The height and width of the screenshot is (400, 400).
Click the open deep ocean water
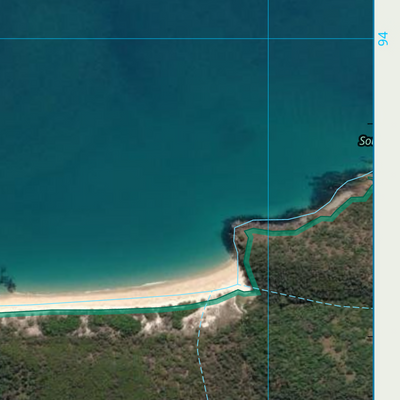click(133, 133)
